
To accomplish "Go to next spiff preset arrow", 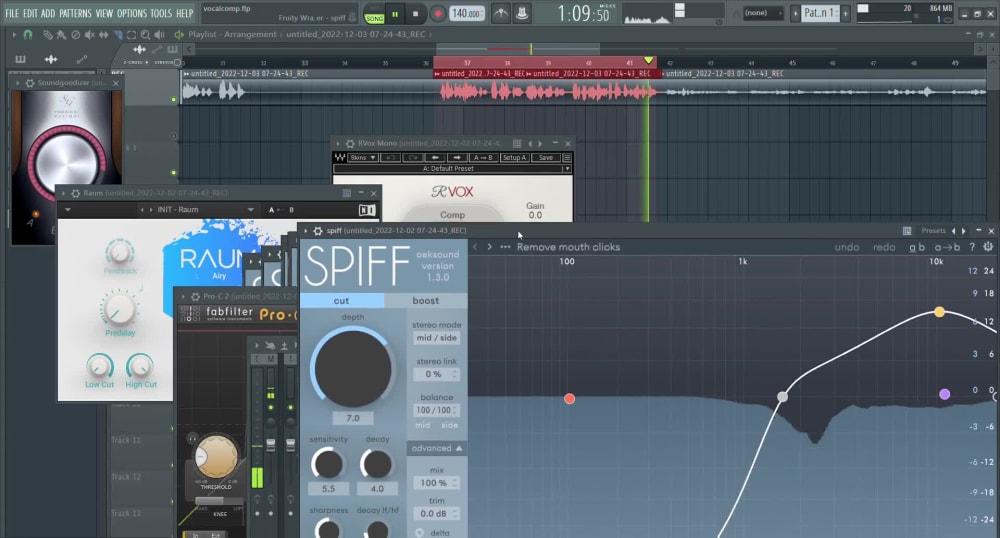I will (489, 247).
